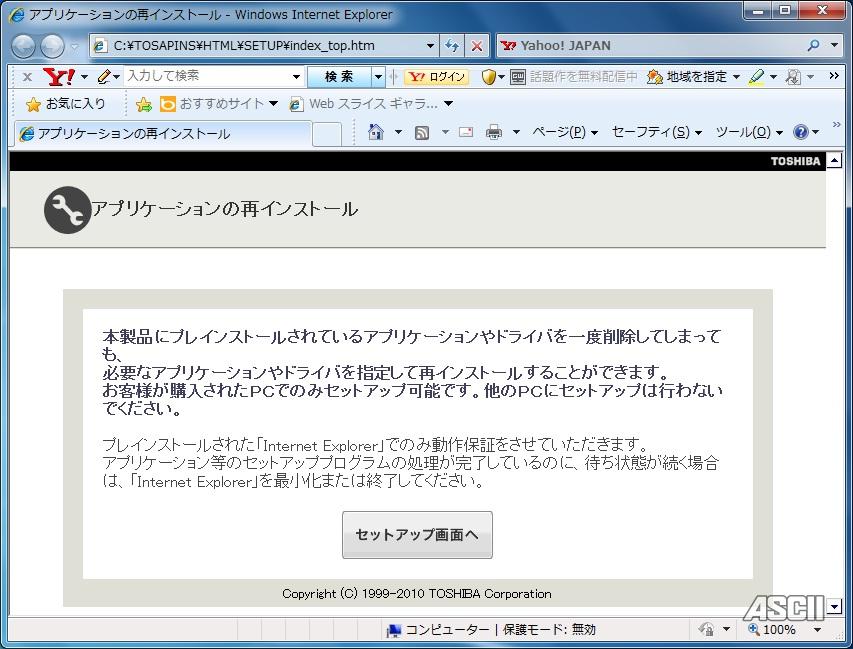Click the wrench icon in page header
Image resolution: width=853 pixels, height=649 pixels.
[67, 210]
